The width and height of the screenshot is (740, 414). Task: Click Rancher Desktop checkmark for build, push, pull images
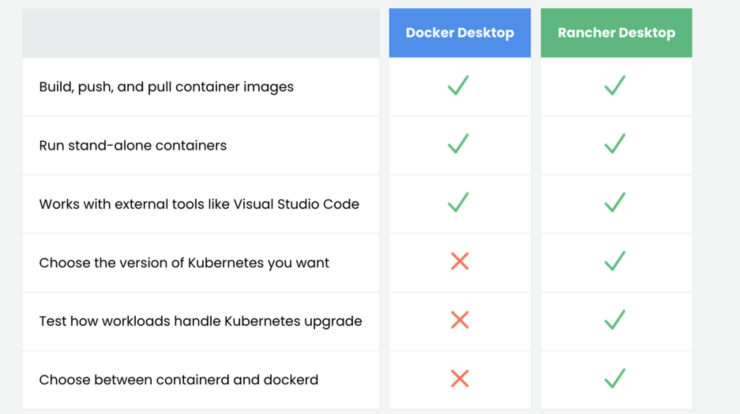(x=615, y=85)
